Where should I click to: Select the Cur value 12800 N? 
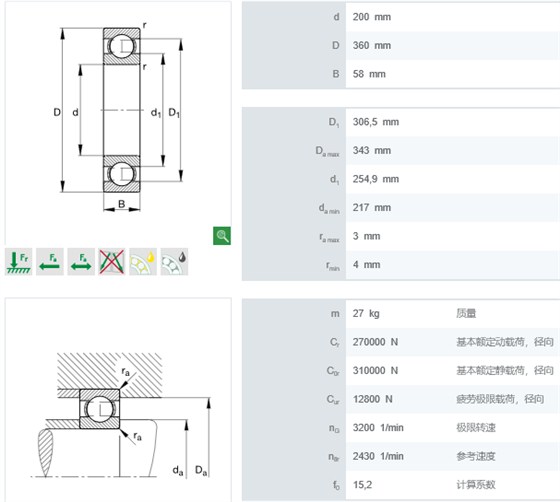pyautogui.click(x=372, y=399)
